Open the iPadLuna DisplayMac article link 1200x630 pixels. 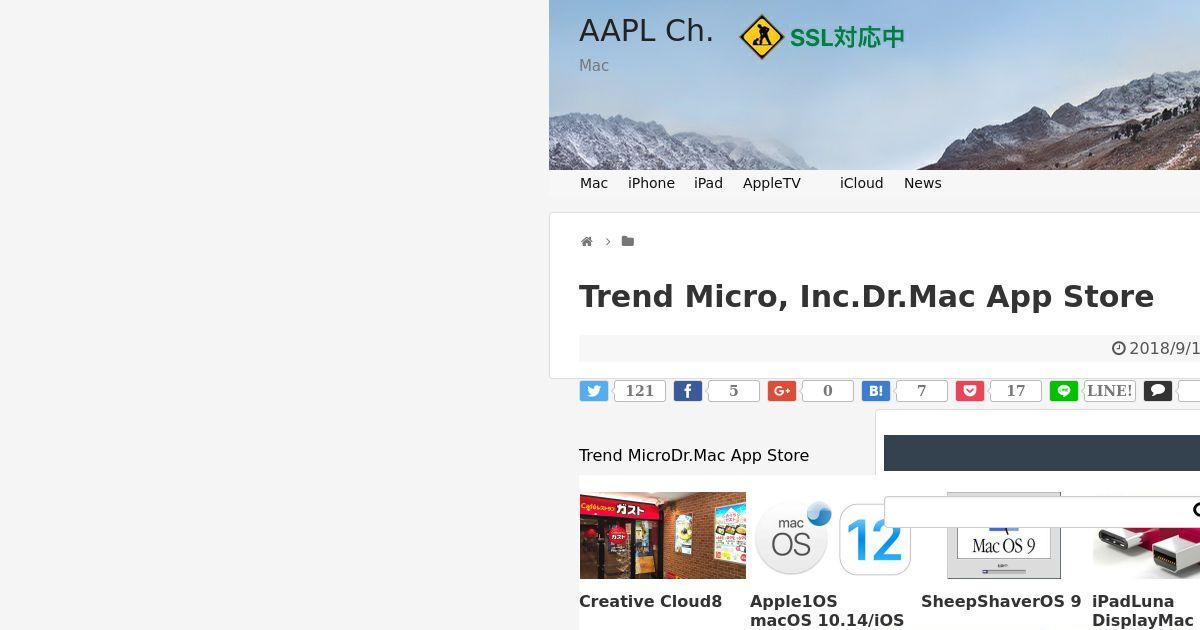pyautogui.click(x=1143, y=611)
